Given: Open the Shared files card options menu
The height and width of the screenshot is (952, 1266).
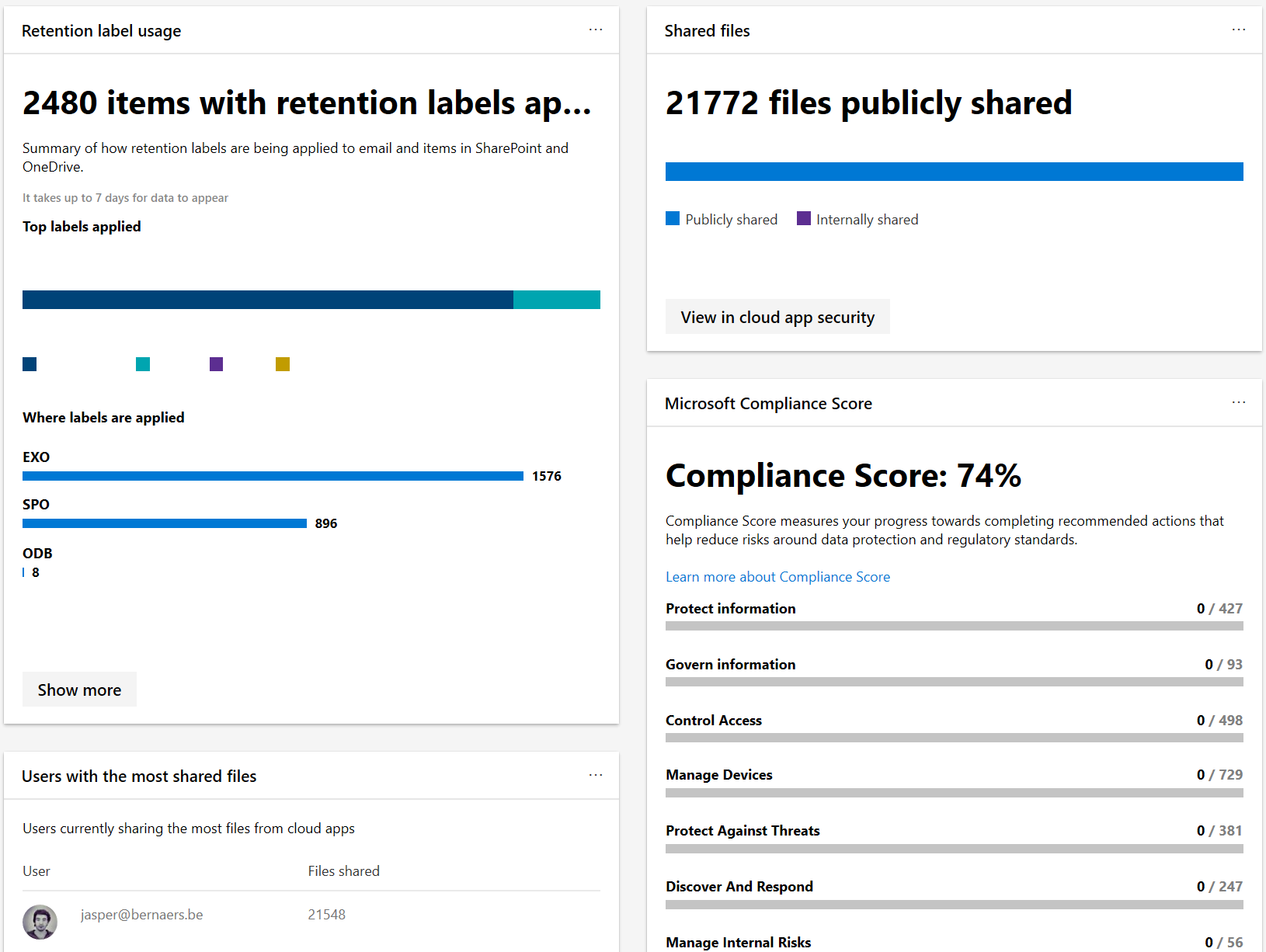Looking at the screenshot, I should 1238,30.
